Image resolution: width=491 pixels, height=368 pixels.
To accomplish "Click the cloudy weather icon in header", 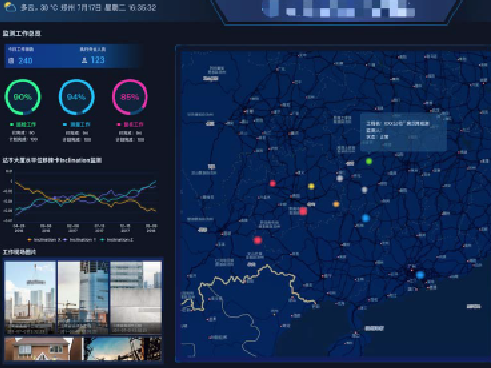I will (9, 7).
